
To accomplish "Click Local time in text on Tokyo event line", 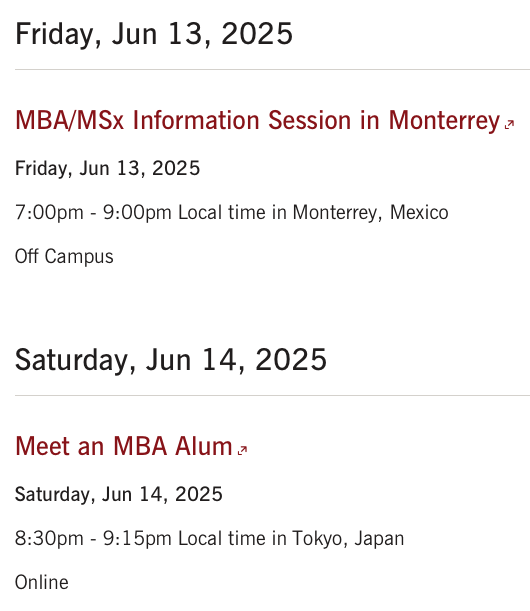I will 232,539.
